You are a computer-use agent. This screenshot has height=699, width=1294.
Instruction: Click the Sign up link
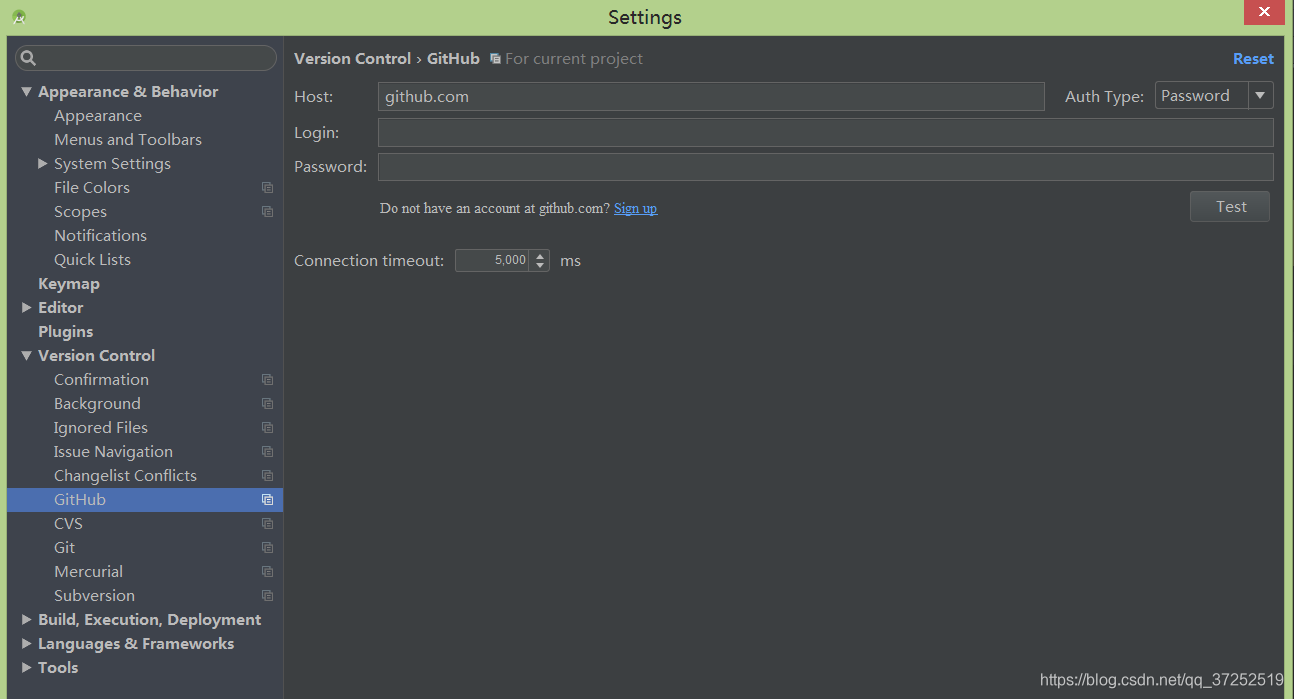click(635, 209)
